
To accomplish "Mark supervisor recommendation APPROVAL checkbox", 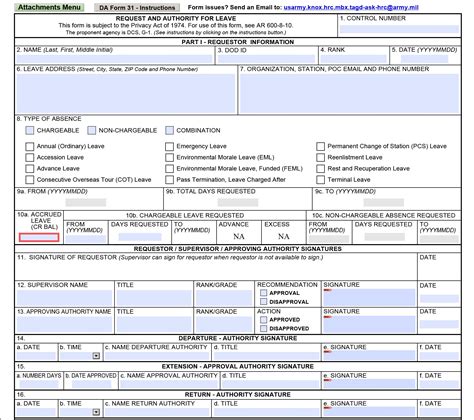I will [263, 293].
